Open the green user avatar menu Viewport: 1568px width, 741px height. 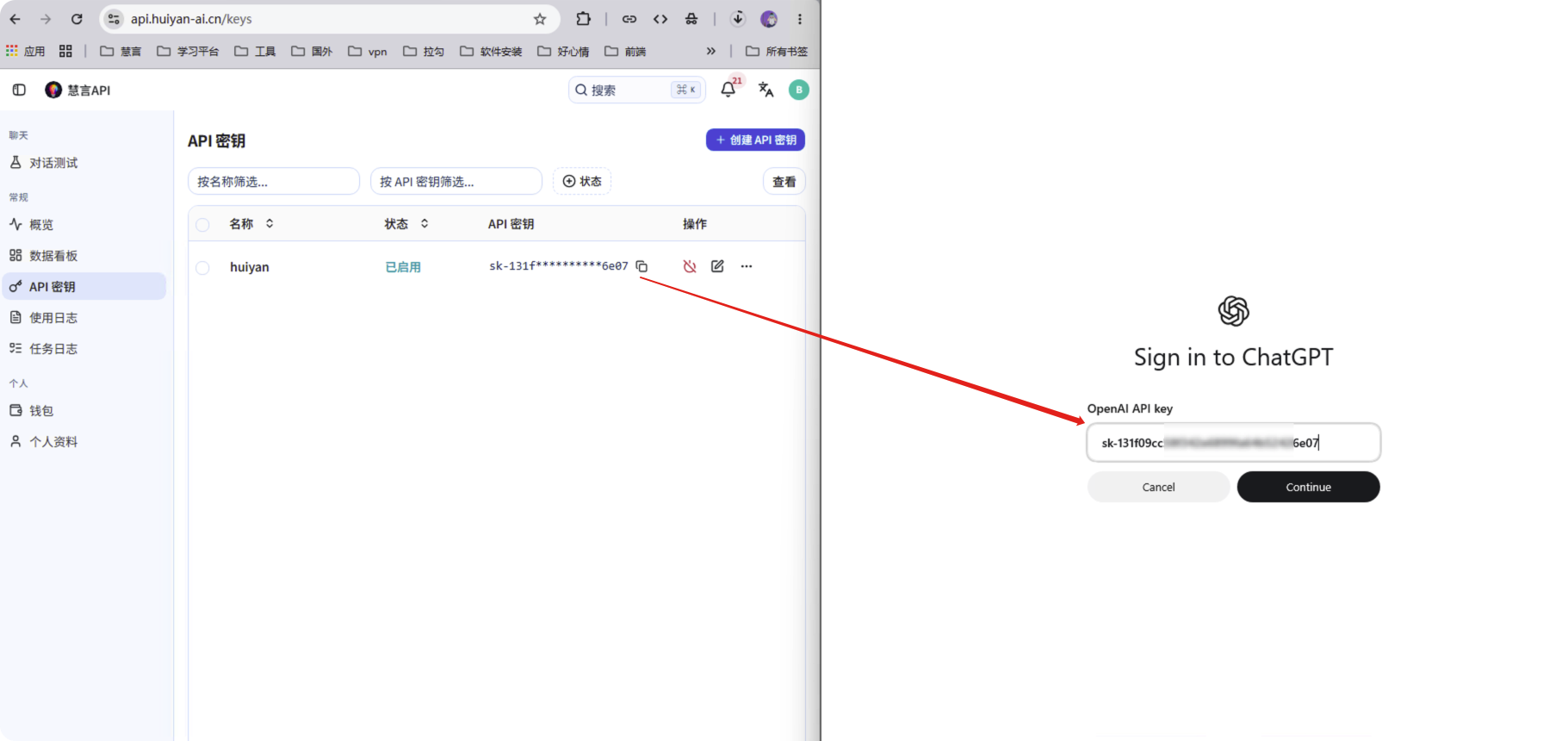pyautogui.click(x=799, y=90)
